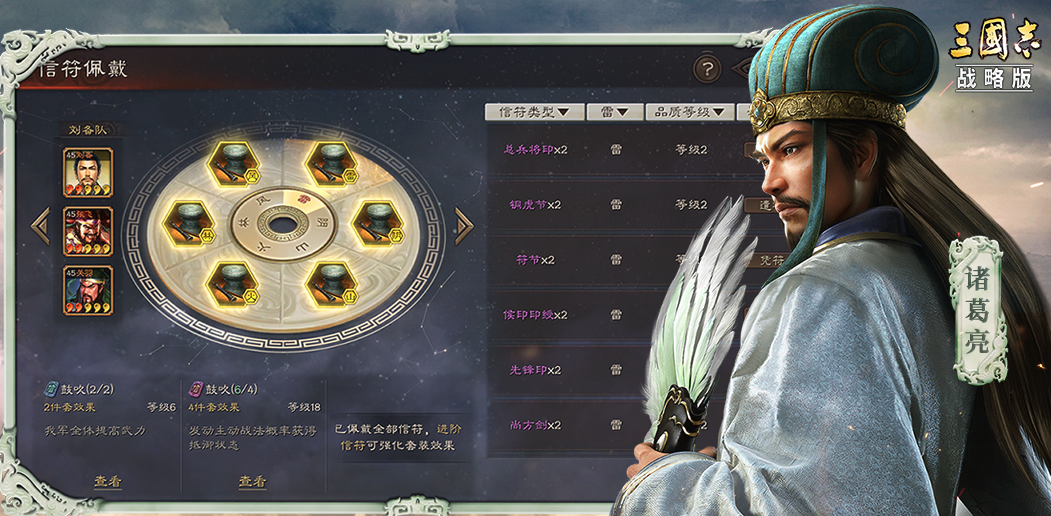
Task: Click 查看 under the 4件套效果 bonus
Action: pyautogui.click(x=253, y=481)
